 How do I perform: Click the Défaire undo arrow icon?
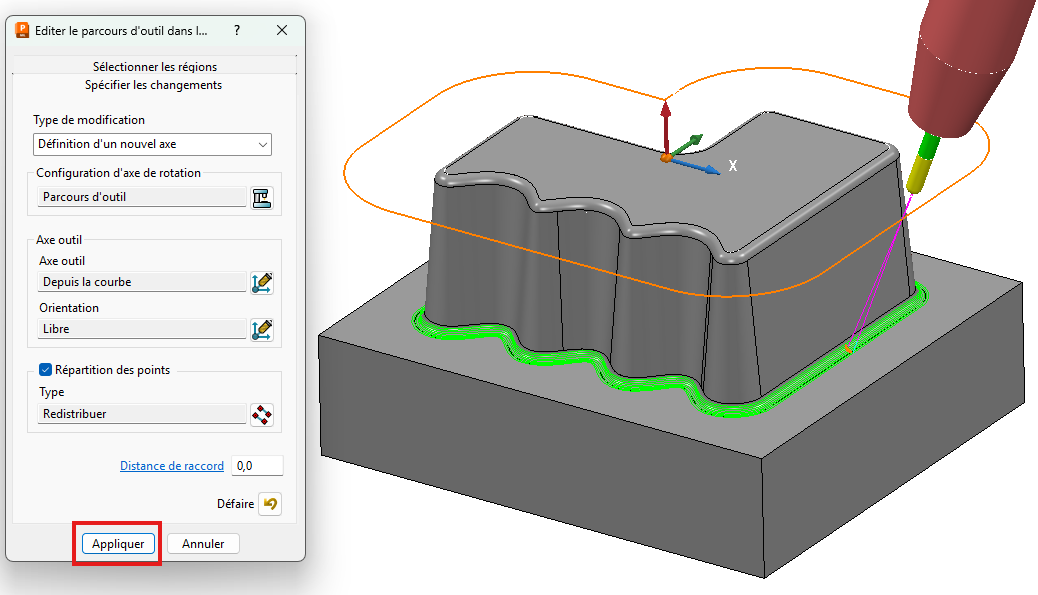click(x=270, y=504)
